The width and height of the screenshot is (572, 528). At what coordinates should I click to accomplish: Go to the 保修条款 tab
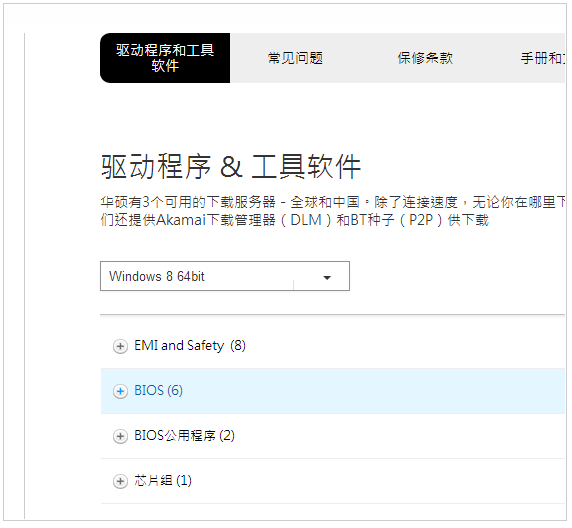click(425, 58)
